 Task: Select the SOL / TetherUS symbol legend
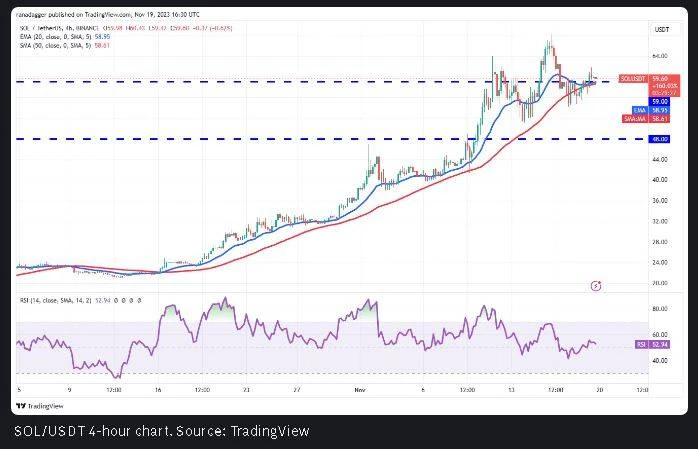(59, 28)
